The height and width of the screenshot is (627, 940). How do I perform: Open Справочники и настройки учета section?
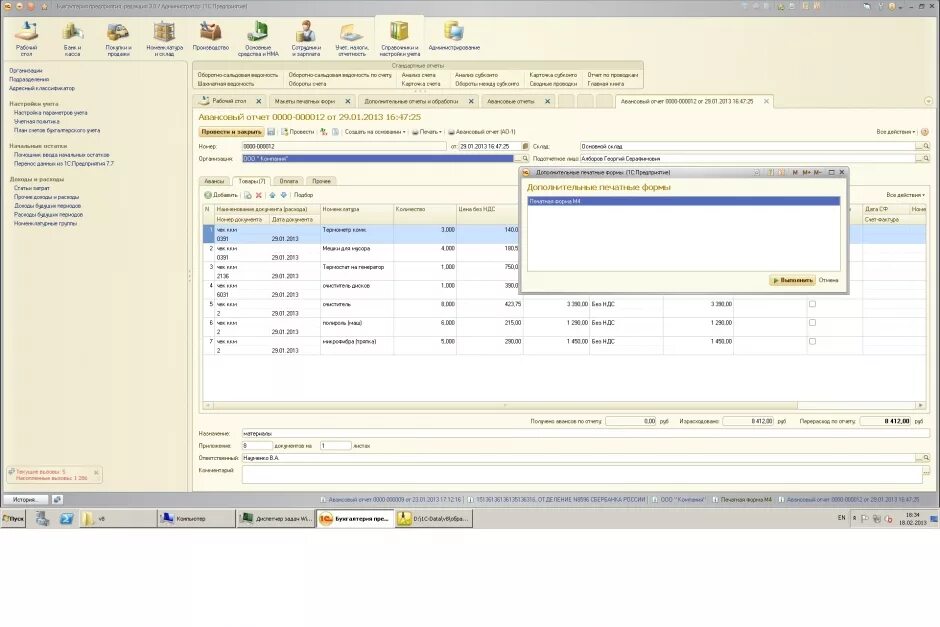[399, 39]
